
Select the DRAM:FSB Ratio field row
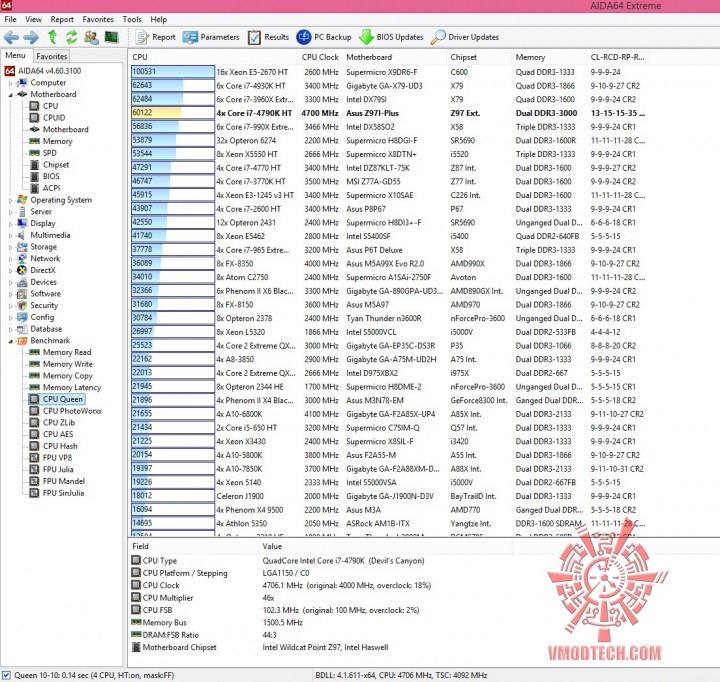click(x=321, y=635)
